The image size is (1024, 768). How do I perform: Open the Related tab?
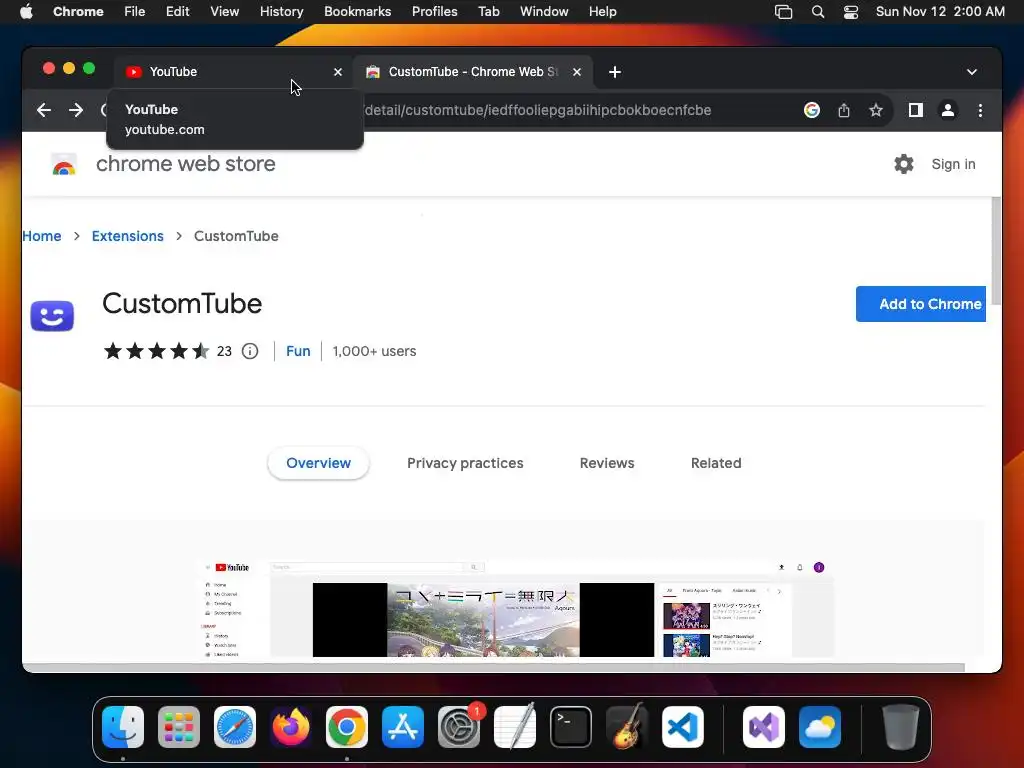716,463
